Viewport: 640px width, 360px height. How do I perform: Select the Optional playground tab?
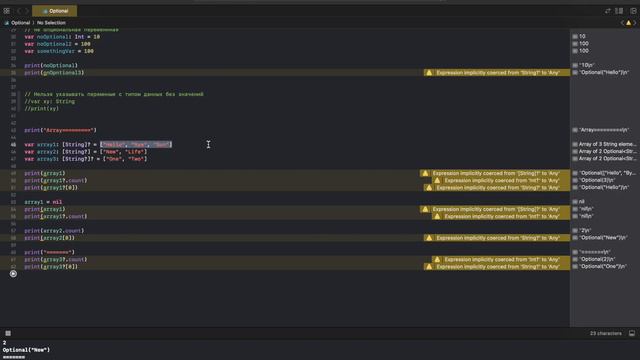click(x=55, y=11)
